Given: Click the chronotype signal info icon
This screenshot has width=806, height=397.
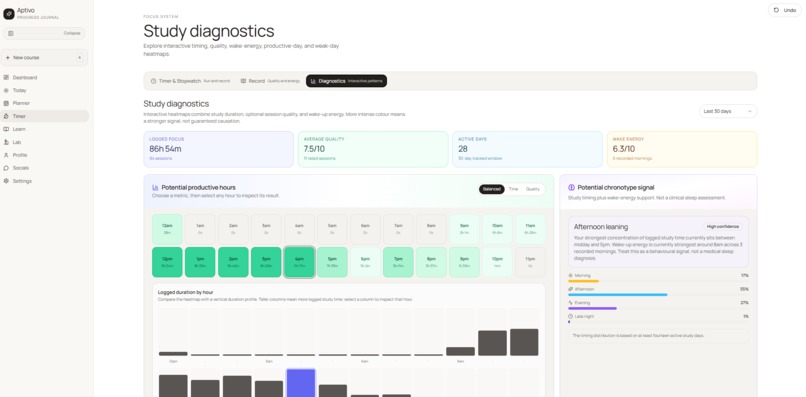Looking at the screenshot, I should 572,188.
